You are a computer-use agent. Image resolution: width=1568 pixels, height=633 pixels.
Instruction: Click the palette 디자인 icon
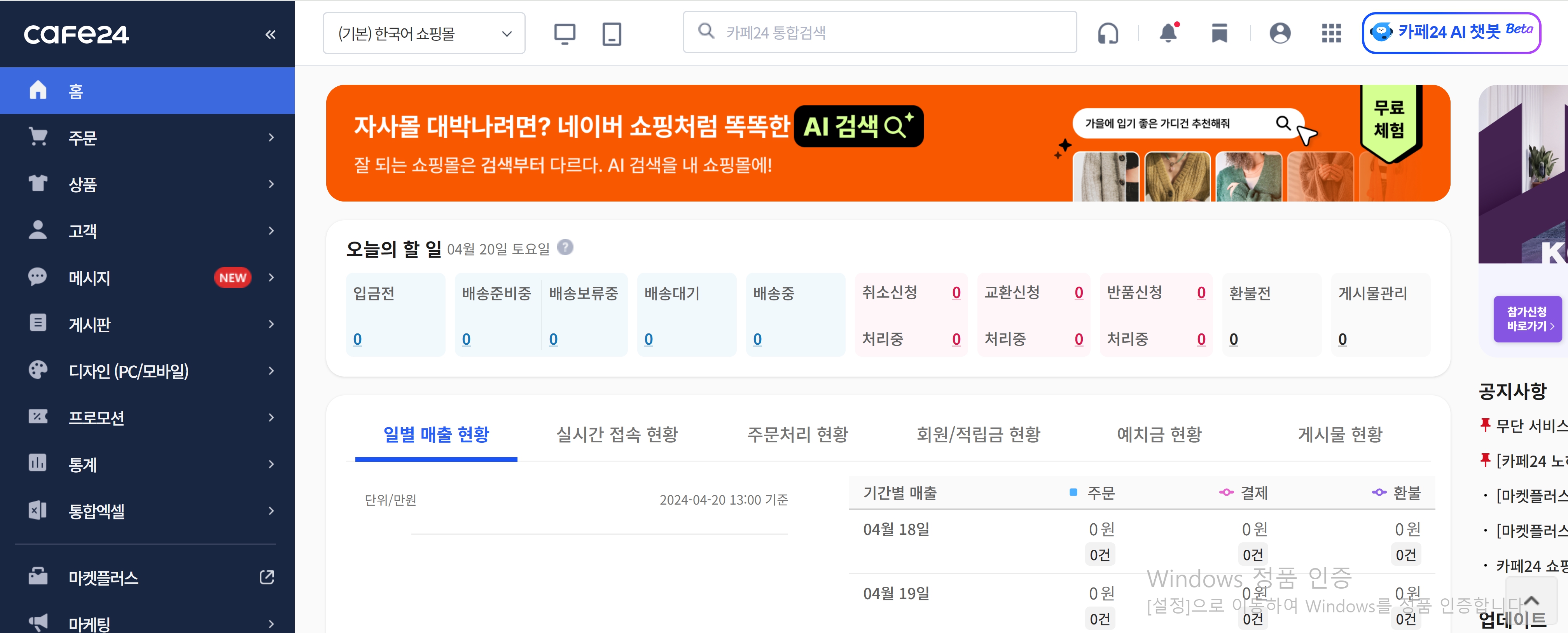(x=38, y=370)
